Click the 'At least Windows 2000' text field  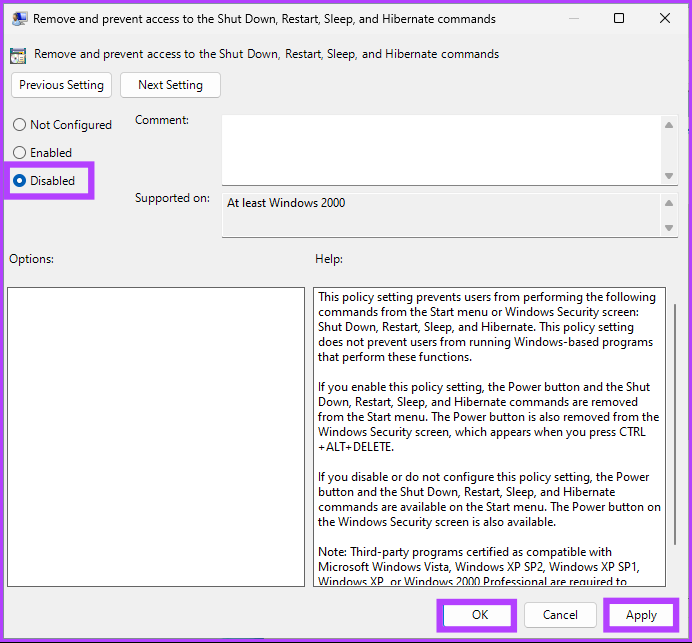click(440, 215)
